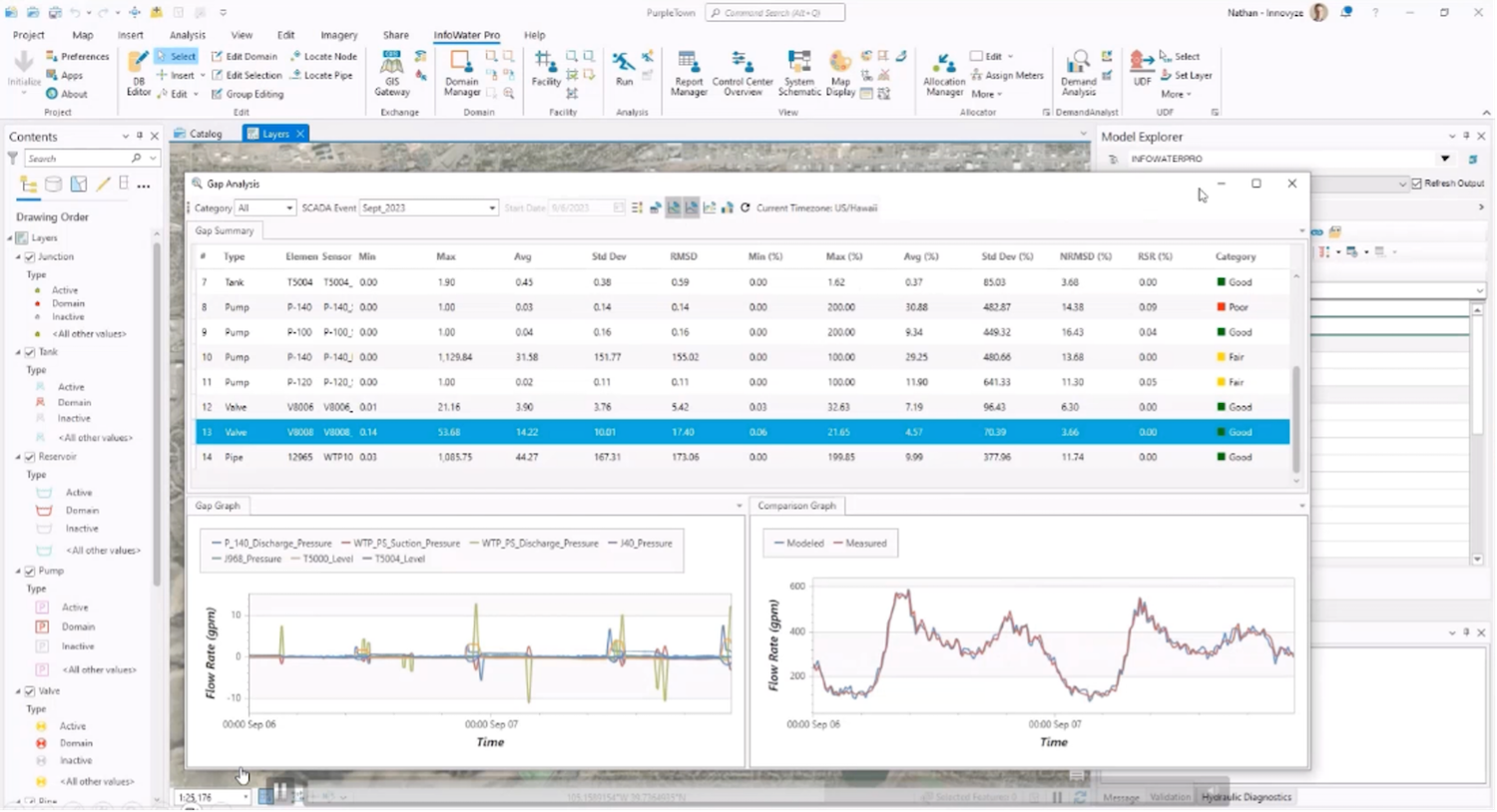Screen dimensions: 1497x812
Task: Switch to the Analysis ribbon tab
Action: [x=187, y=35]
